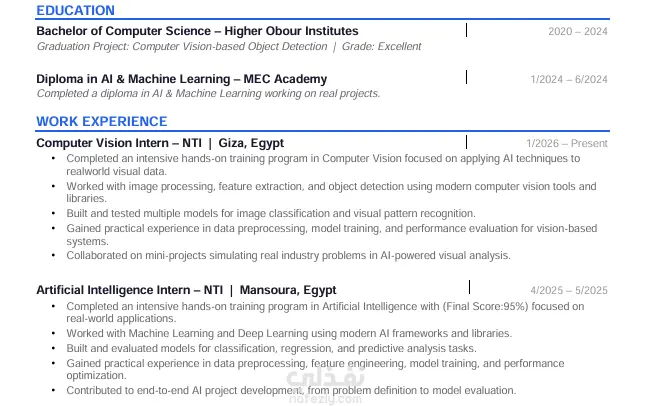651x406 pixels.
Task: Click the WORK EXPERIENCE section heading
Action: [x=102, y=121]
